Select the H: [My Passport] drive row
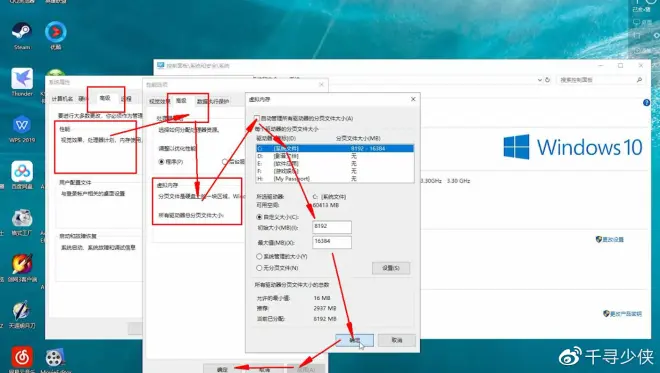The width and height of the screenshot is (660, 373). coord(335,179)
